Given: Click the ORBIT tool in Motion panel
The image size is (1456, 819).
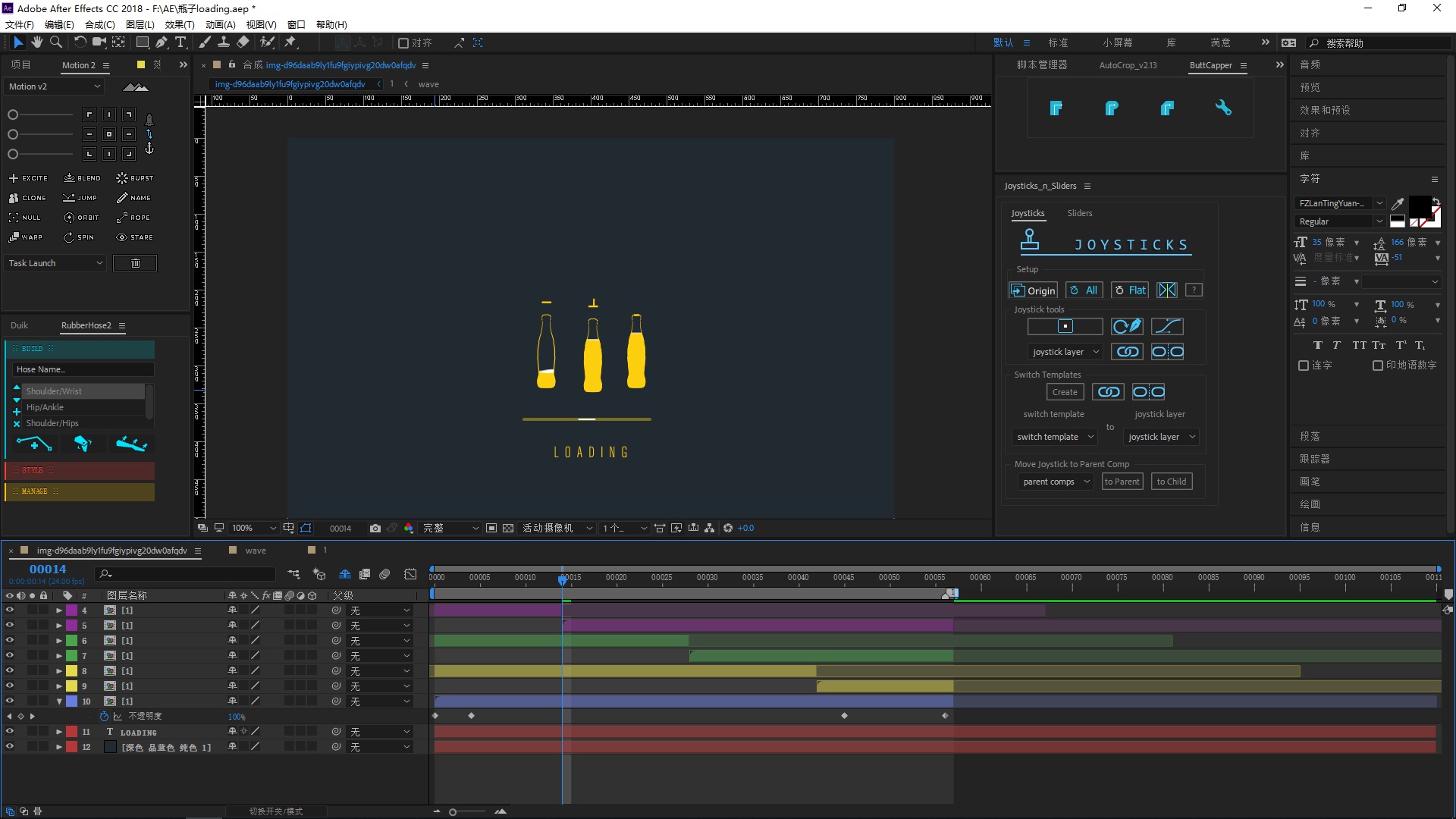Looking at the screenshot, I should [x=81, y=218].
